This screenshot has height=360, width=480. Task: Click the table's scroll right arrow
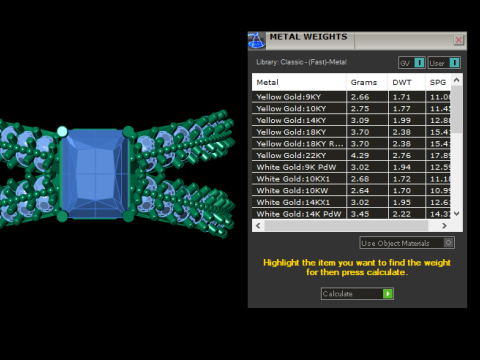(x=444, y=226)
